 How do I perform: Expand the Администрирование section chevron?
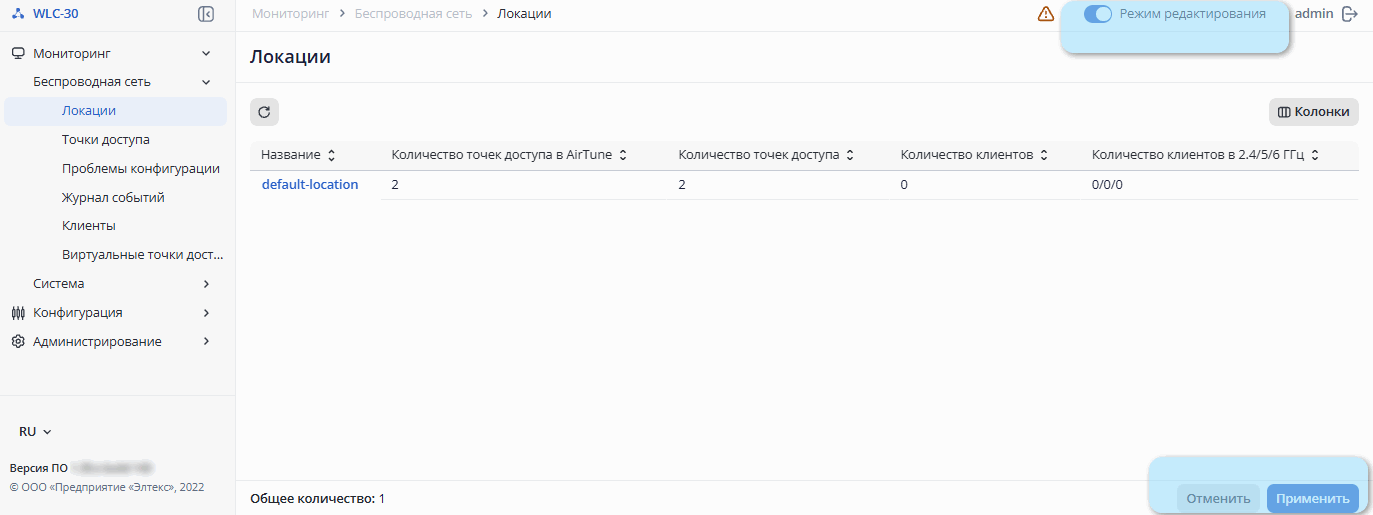pos(206,342)
